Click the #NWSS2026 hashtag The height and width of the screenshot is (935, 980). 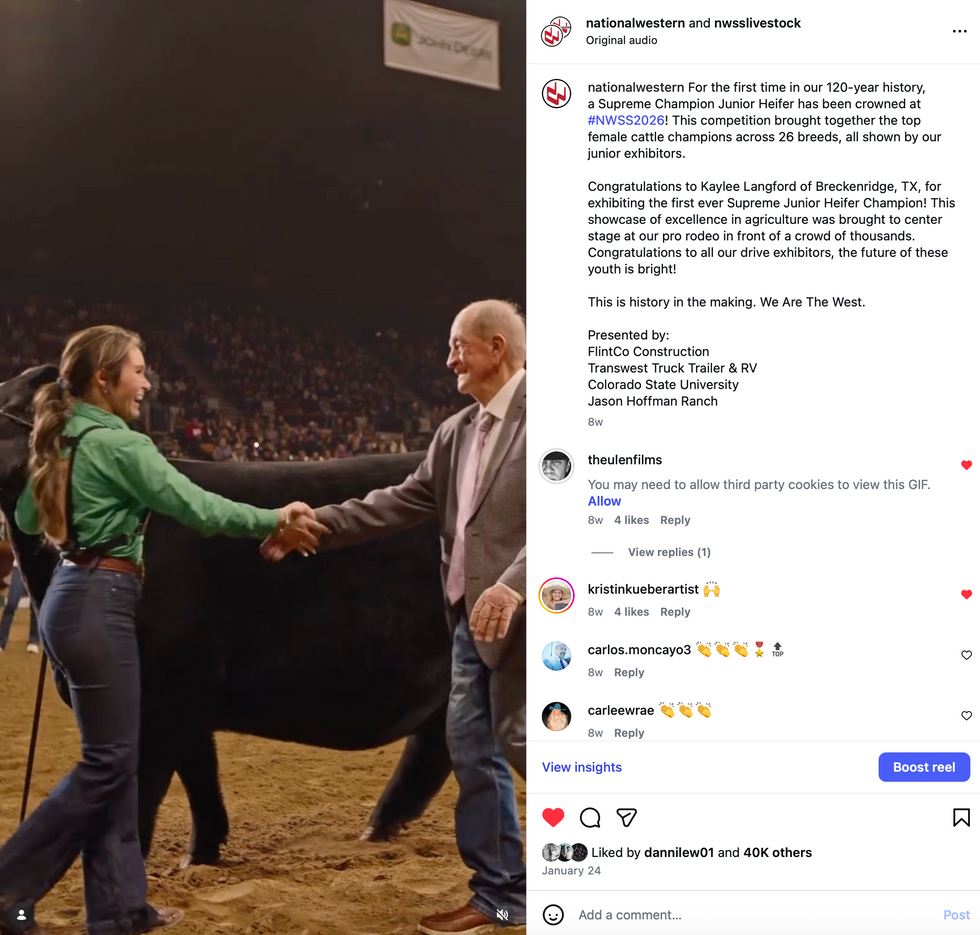click(x=626, y=120)
